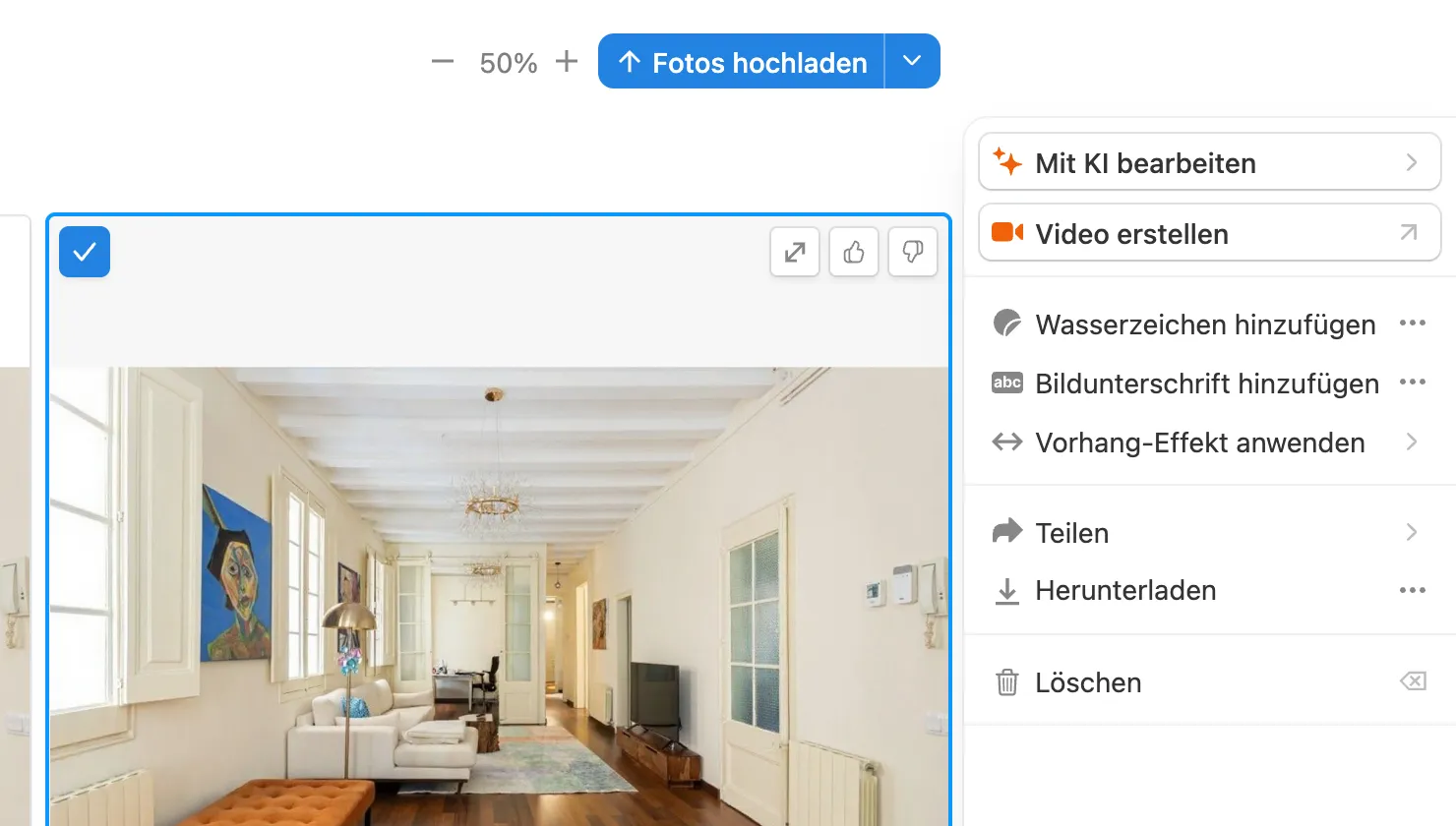Click the orange video camera icon
The image size is (1456, 826).
click(1007, 232)
